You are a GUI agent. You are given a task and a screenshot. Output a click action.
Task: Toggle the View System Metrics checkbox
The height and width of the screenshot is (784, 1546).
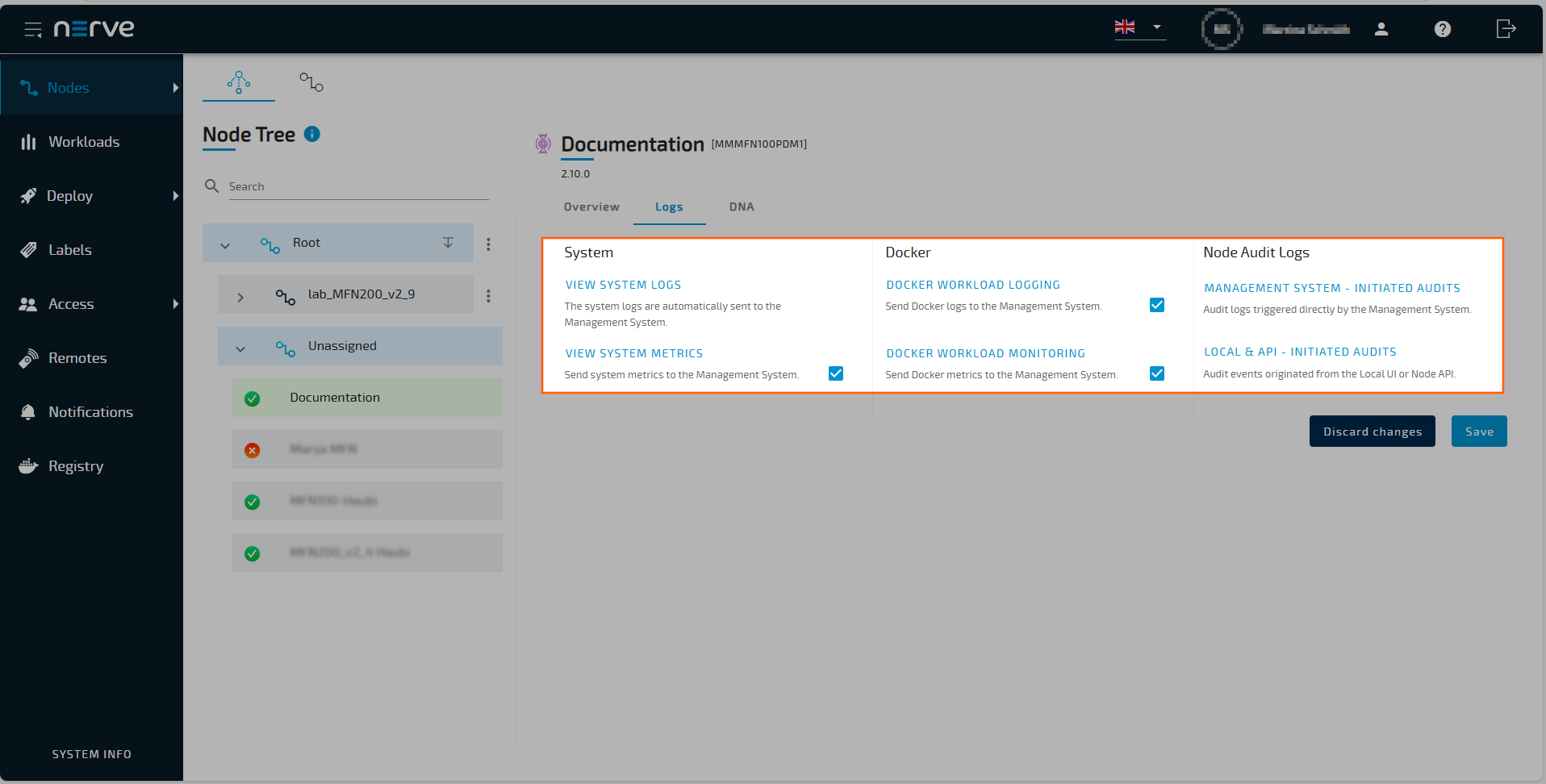click(x=835, y=373)
